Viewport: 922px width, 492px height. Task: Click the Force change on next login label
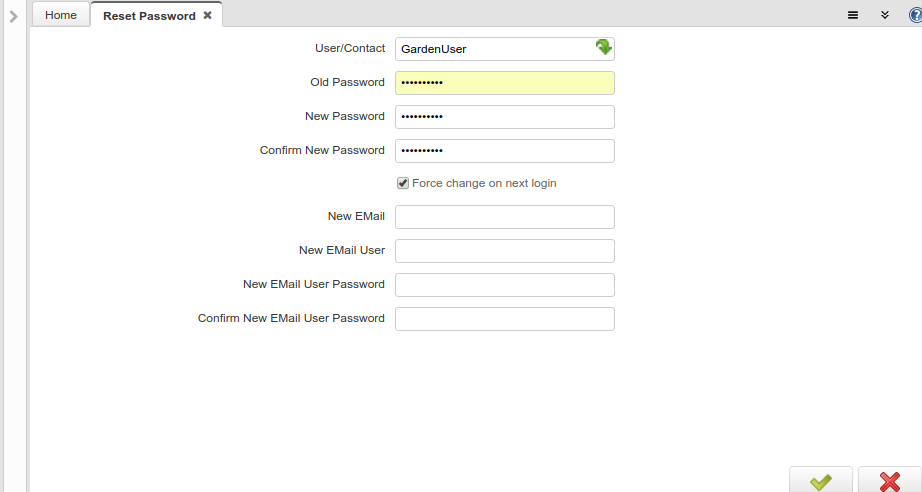(484, 184)
